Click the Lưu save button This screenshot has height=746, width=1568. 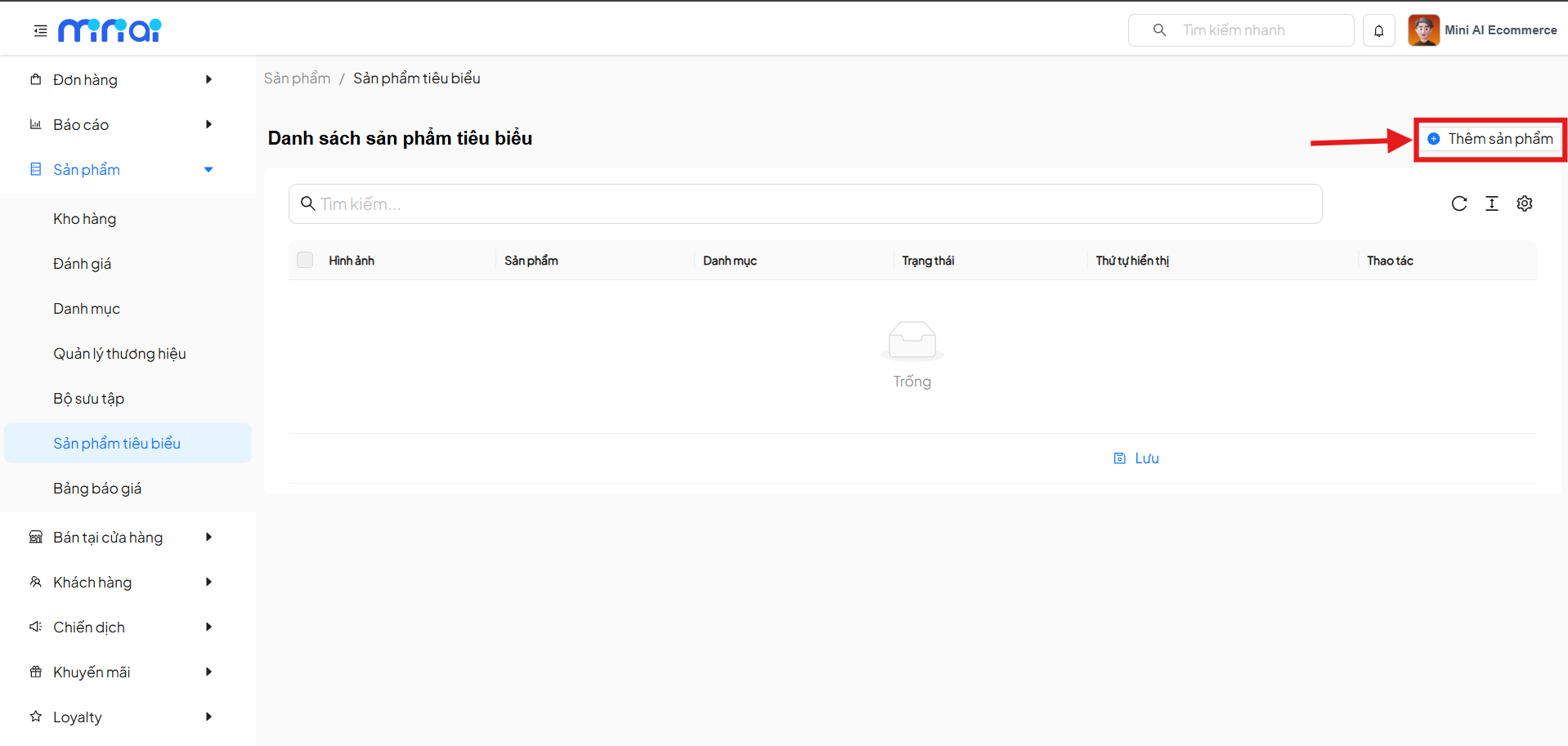pyautogui.click(x=1136, y=458)
